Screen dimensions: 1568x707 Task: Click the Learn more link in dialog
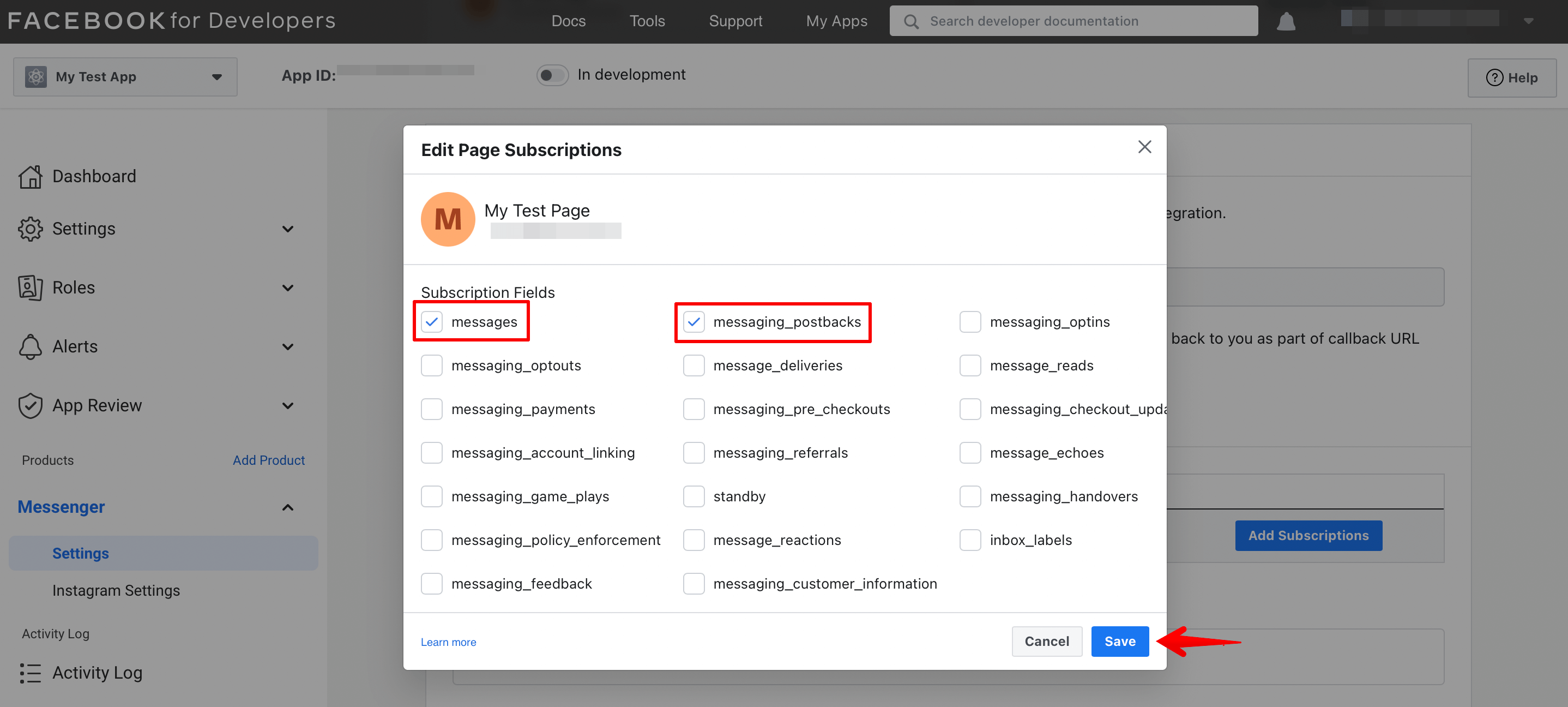(448, 641)
